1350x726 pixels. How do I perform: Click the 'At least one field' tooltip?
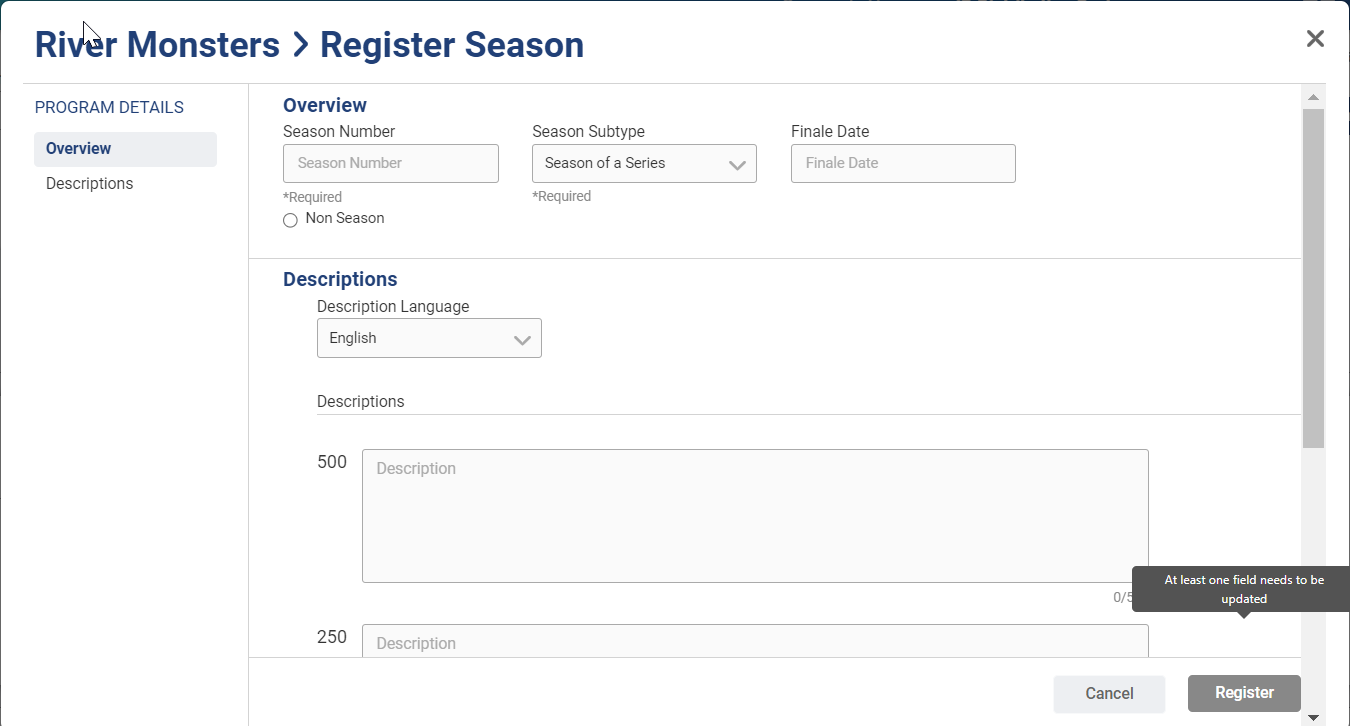pyautogui.click(x=1244, y=589)
